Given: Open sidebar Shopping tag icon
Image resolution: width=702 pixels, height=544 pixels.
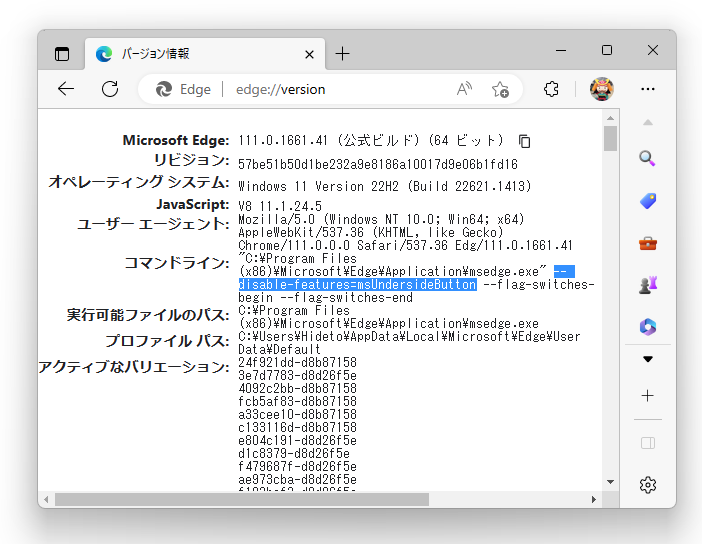Looking at the screenshot, I should coord(648,201).
